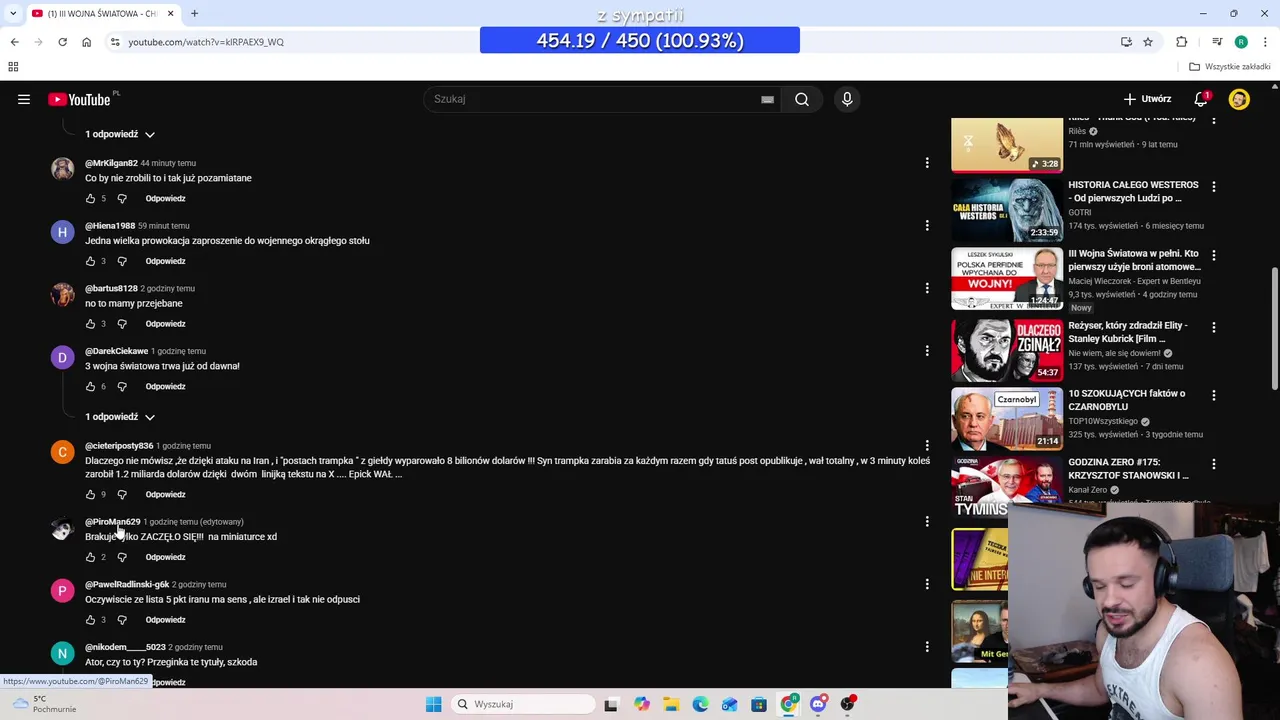Click the search magnifier button
1280x720 pixels.
click(802, 99)
